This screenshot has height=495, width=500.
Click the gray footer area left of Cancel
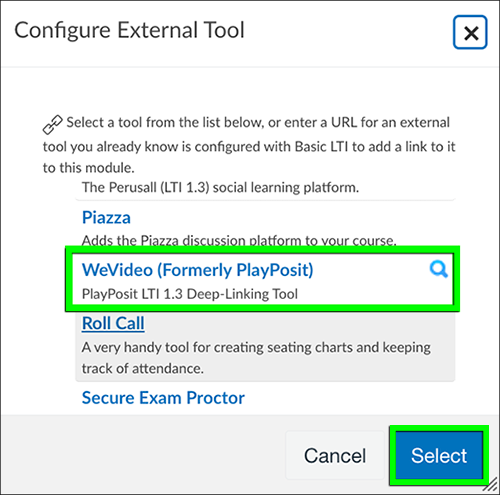click(x=143, y=455)
